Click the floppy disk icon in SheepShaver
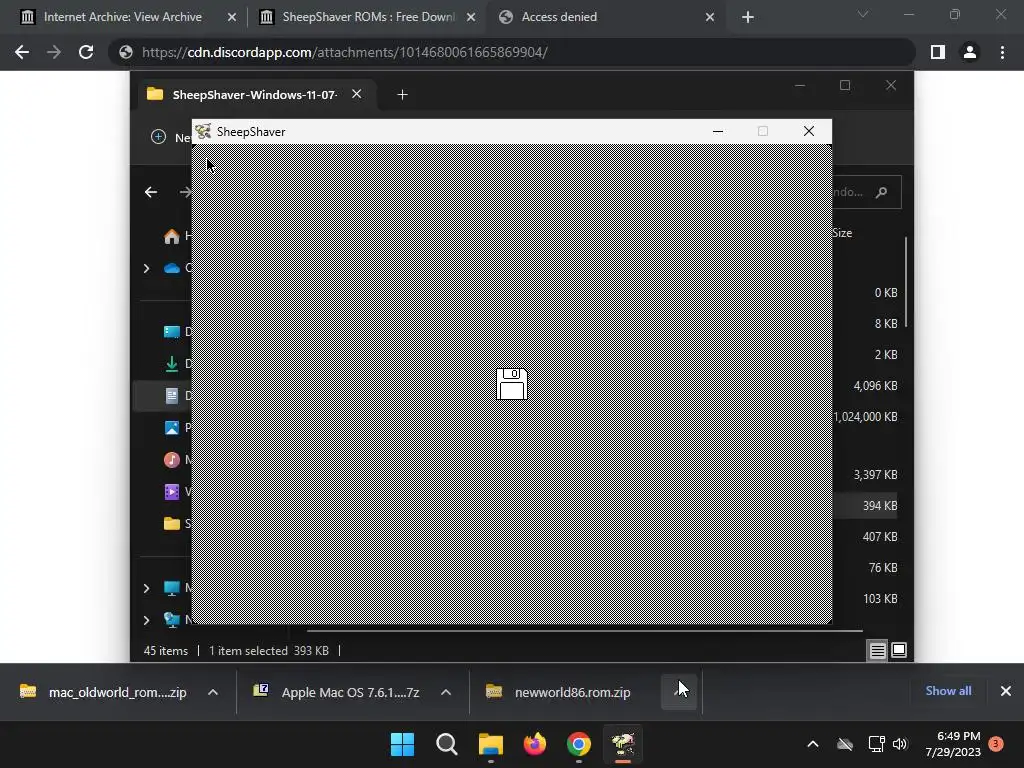This screenshot has width=1024, height=768. 512,384
